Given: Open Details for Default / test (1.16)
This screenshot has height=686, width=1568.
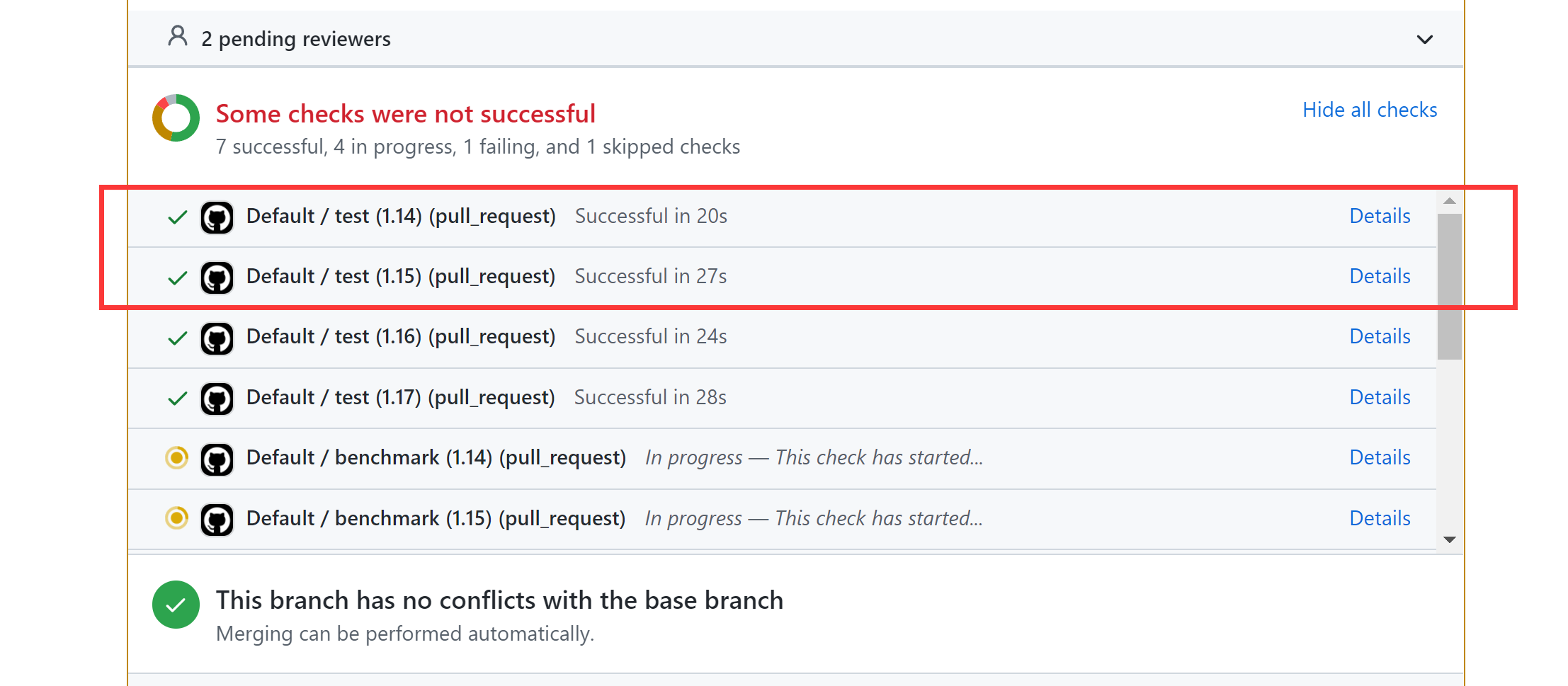Looking at the screenshot, I should pos(1379,337).
